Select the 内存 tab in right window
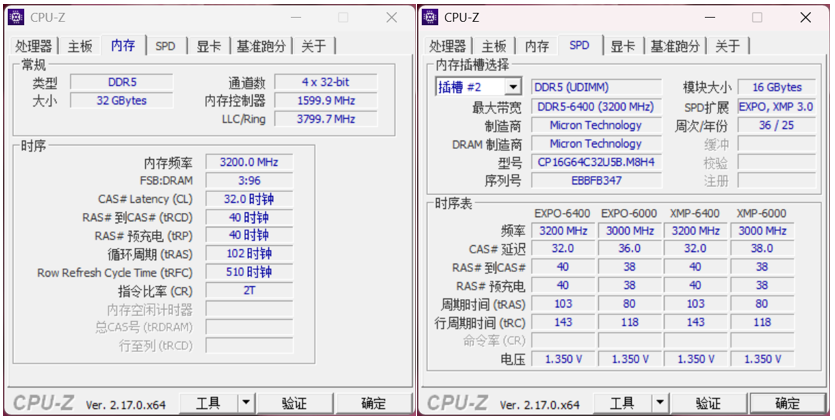The width and height of the screenshot is (835, 420). pyautogui.click(x=537, y=46)
